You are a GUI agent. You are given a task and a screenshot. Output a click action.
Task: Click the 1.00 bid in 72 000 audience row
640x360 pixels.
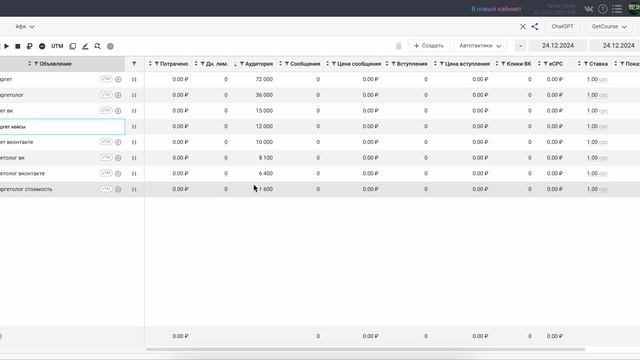click(x=592, y=79)
